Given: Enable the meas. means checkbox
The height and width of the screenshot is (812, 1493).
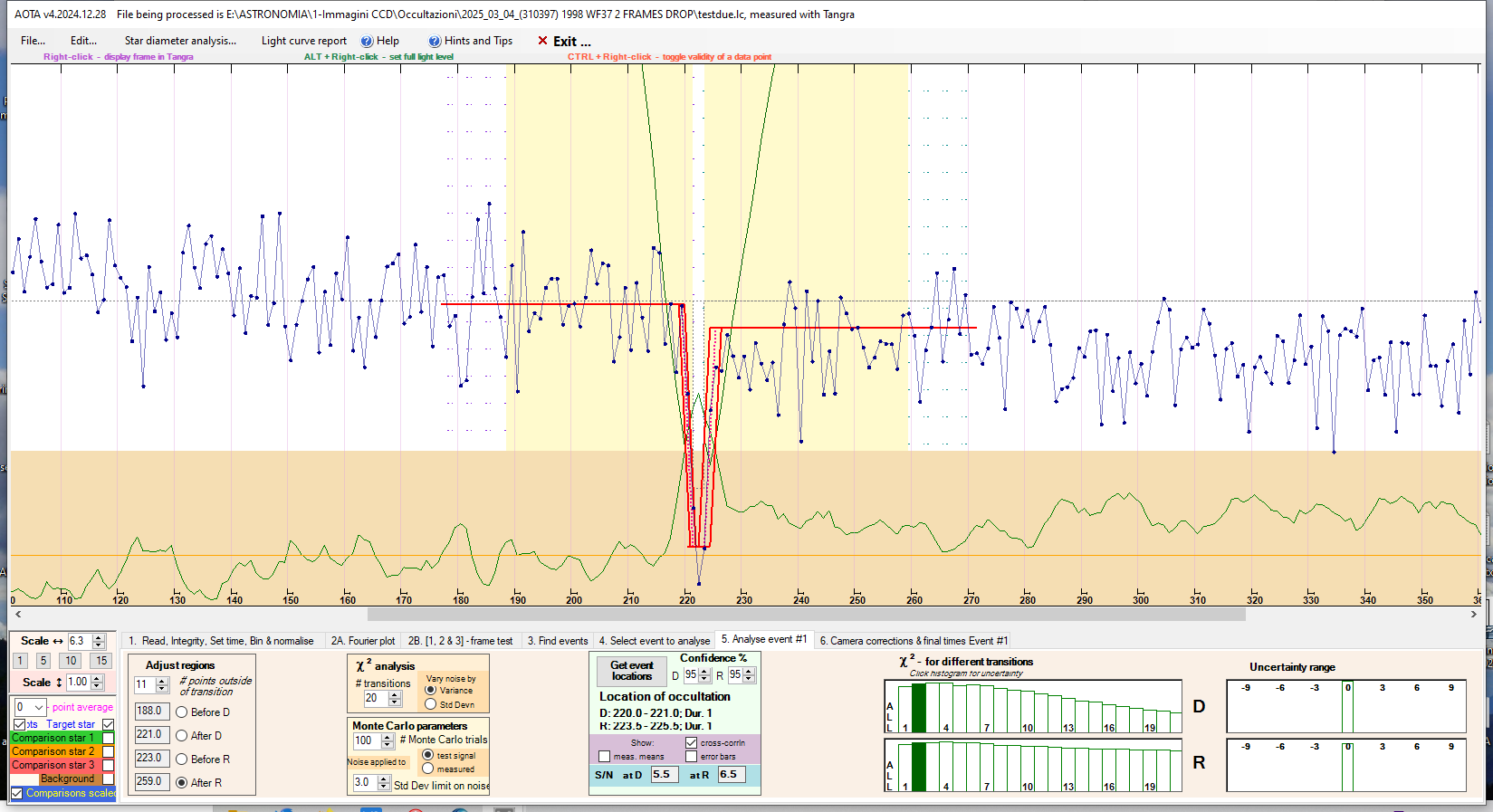Looking at the screenshot, I should pyautogui.click(x=604, y=756).
